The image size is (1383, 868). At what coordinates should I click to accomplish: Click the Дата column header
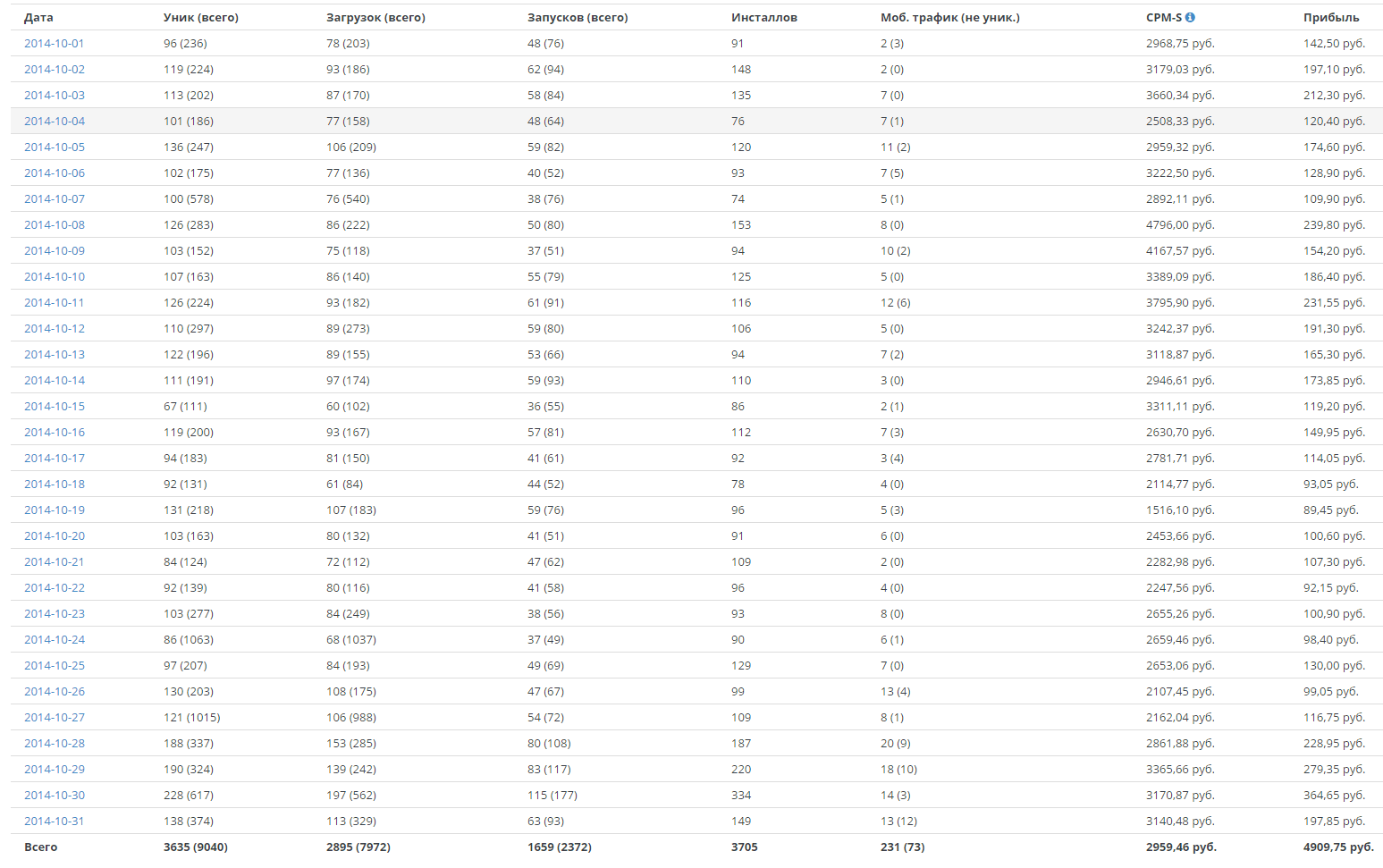pyautogui.click(x=38, y=17)
